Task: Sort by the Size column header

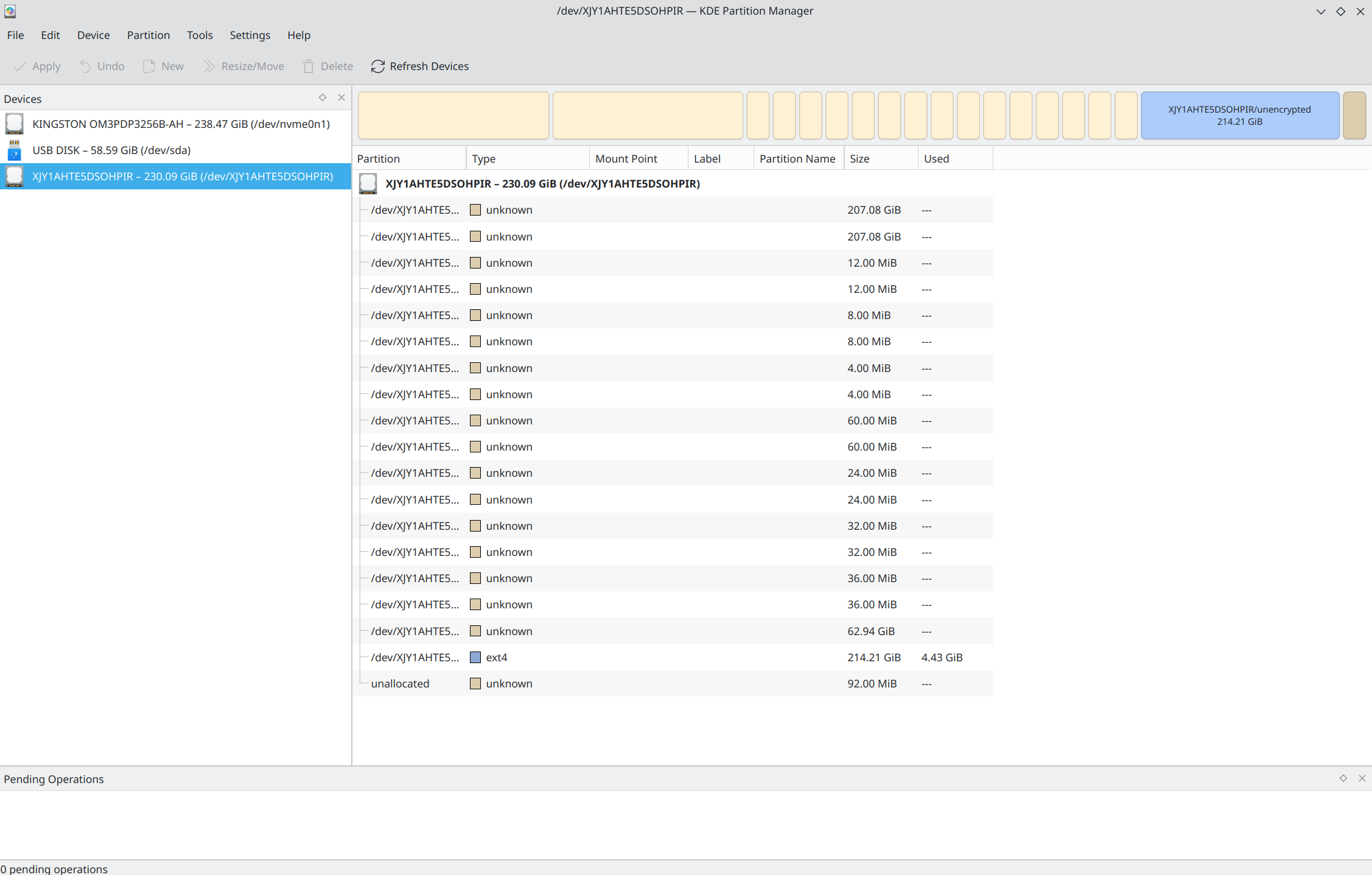Action: (859, 159)
